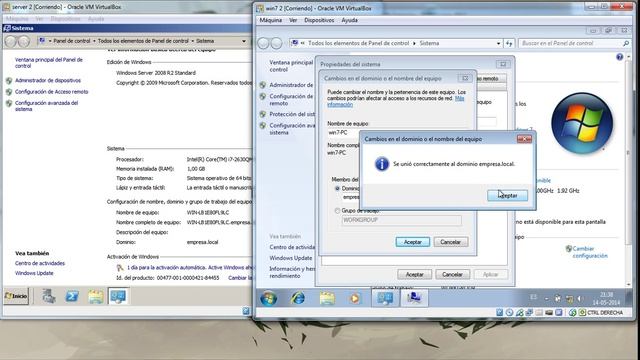Image resolution: width=640 pixels, height=360 pixels.
Task: Open the Máquina menu in server VirtualBox window
Action: (17, 19)
